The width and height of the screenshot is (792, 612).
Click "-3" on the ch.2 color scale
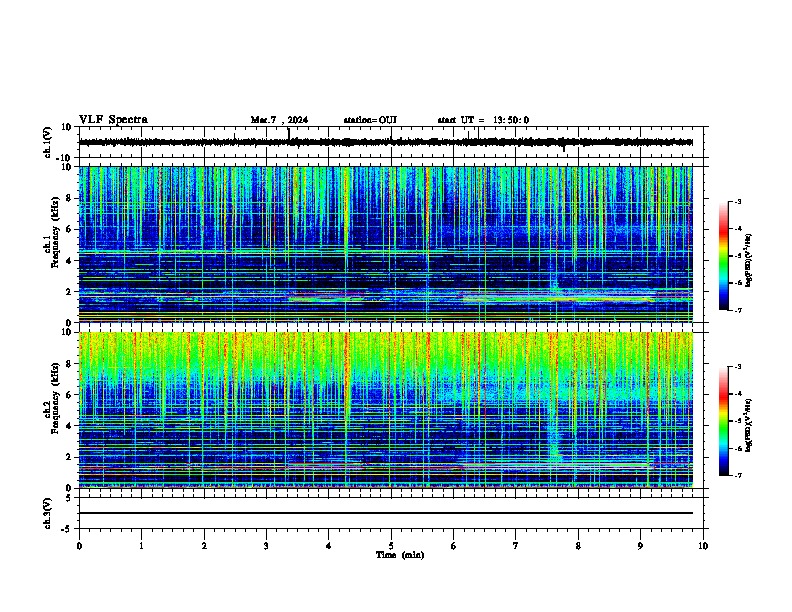(x=737, y=367)
